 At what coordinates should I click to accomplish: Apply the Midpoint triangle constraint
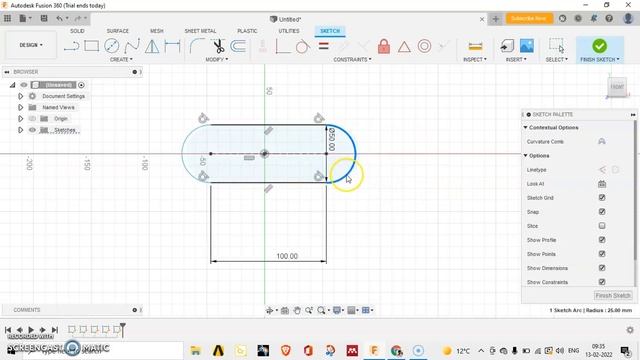[404, 47]
